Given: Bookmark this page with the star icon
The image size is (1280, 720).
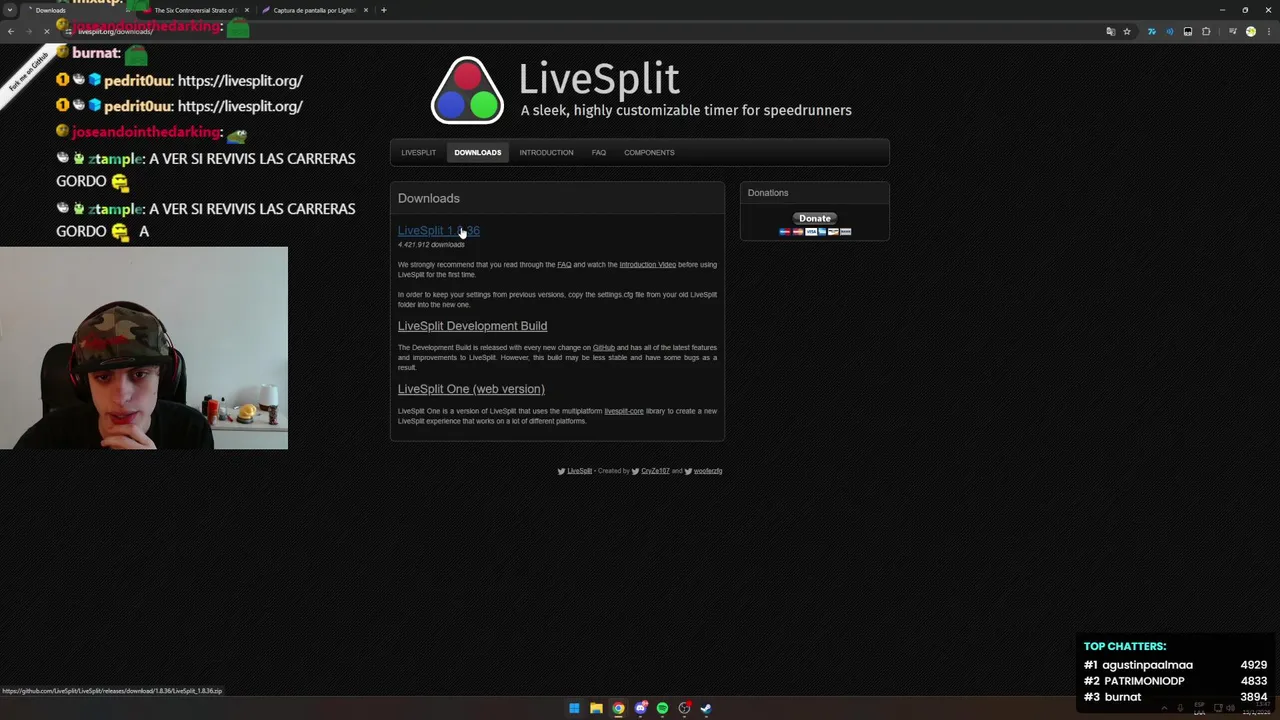Looking at the screenshot, I should click(1127, 32).
